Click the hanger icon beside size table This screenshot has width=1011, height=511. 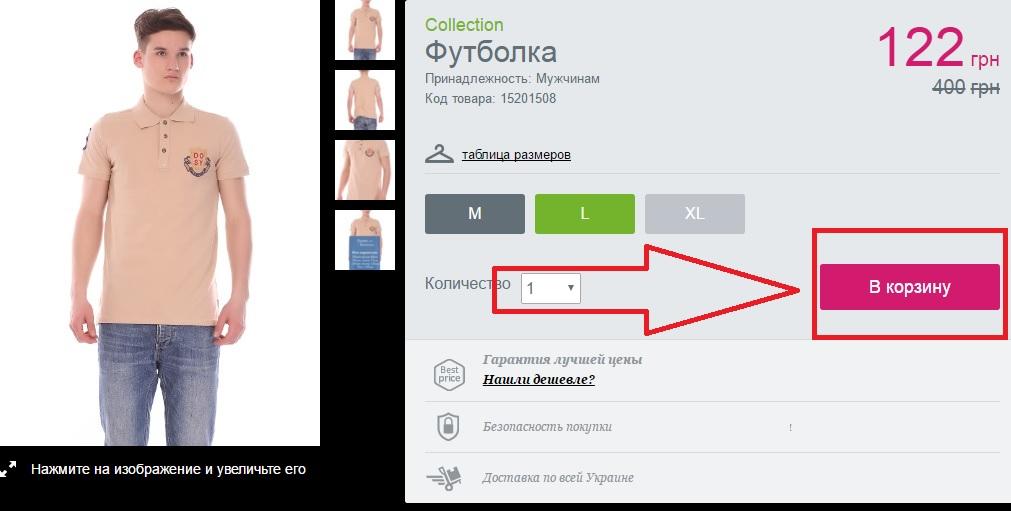(439, 155)
